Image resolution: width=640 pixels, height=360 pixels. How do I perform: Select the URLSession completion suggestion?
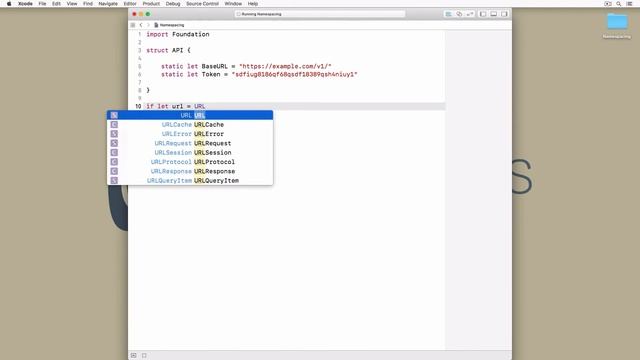coord(190,153)
